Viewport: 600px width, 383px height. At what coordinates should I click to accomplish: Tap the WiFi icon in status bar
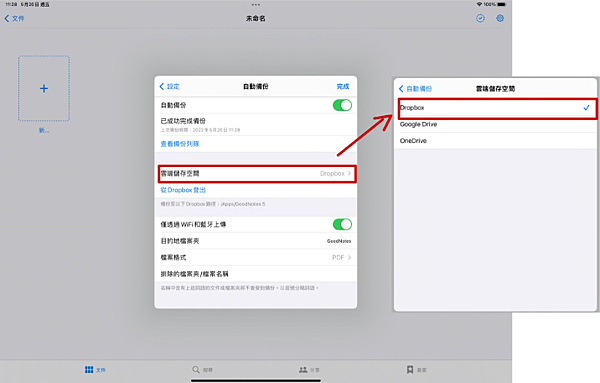(479, 4)
